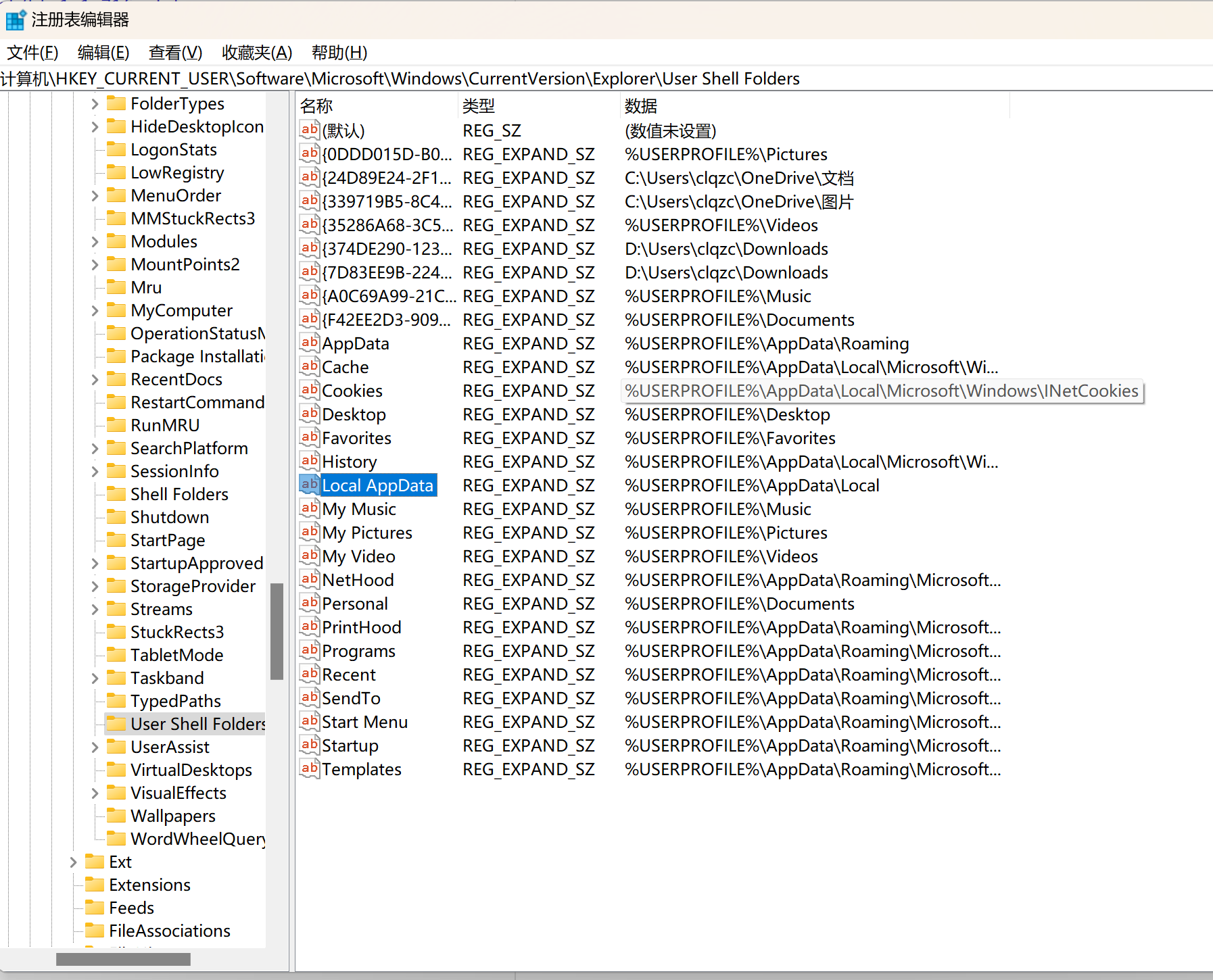Open the 收藏夹(A) menu
The height and width of the screenshot is (980, 1213).
pos(257,52)
